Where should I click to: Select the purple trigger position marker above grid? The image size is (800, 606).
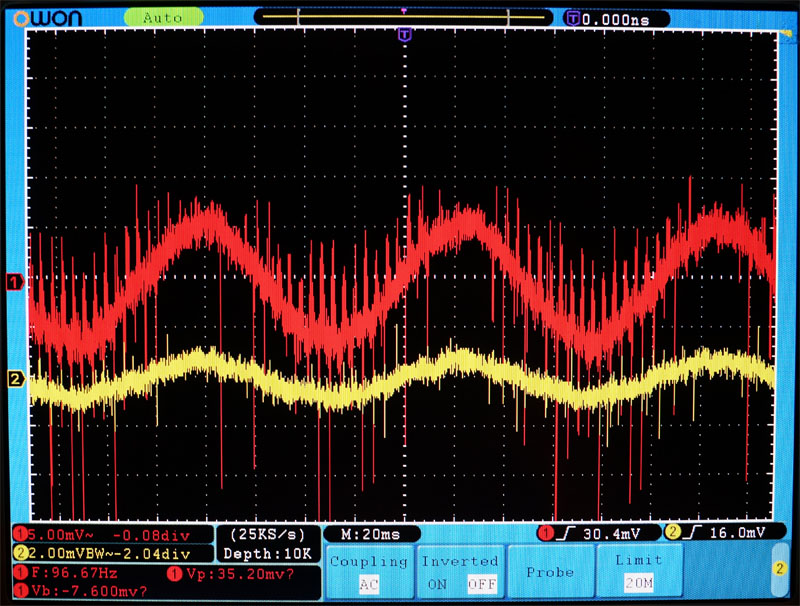tap(404, 35)
